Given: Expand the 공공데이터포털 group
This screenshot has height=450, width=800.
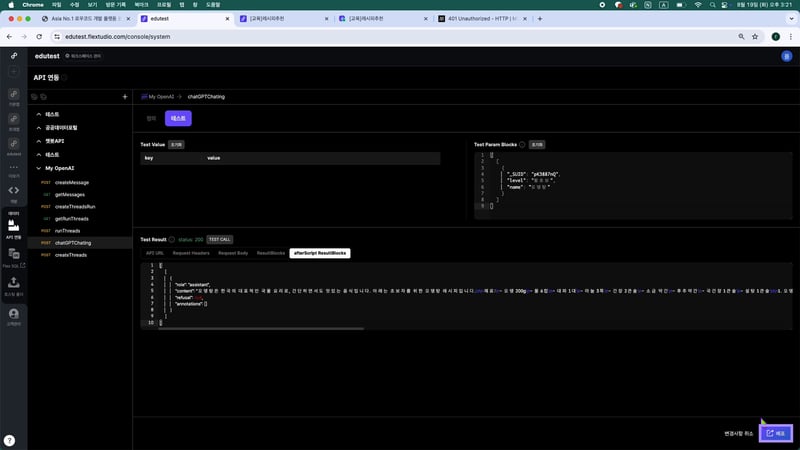Looking at the screenshot, I should point(36,128).
